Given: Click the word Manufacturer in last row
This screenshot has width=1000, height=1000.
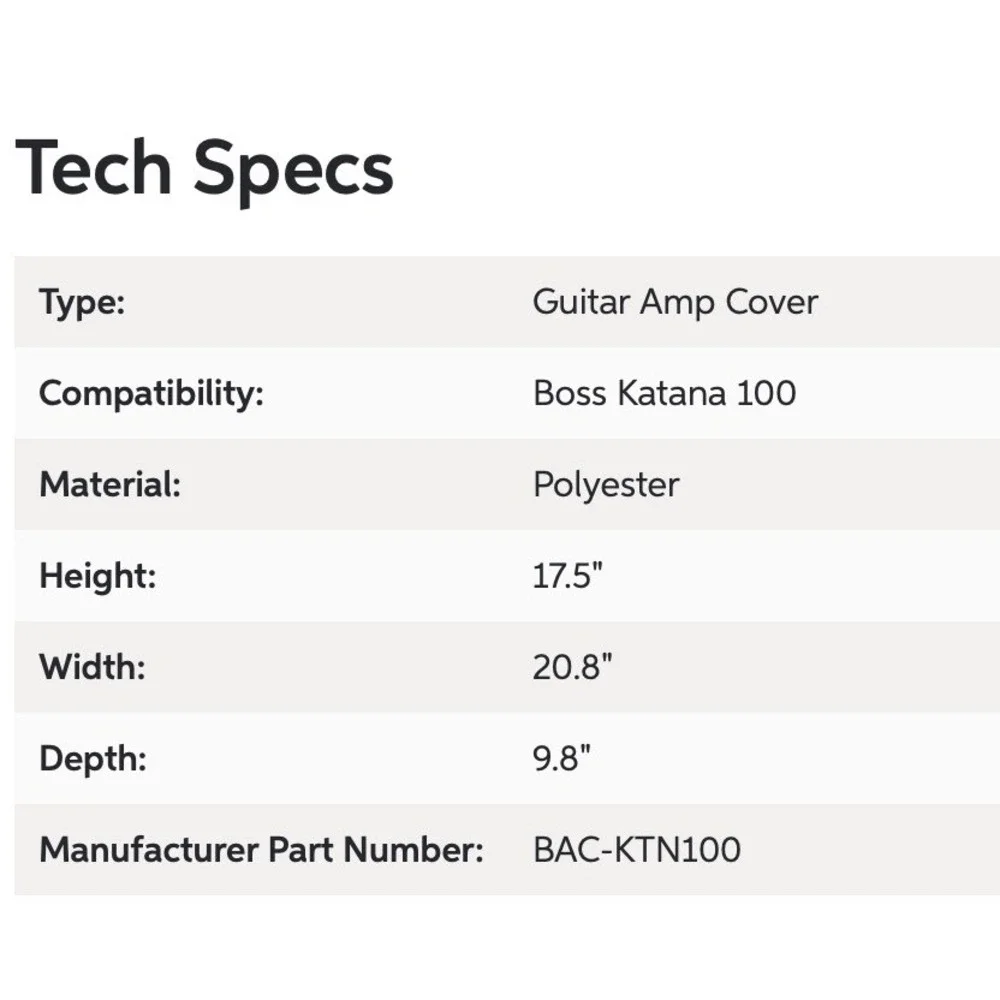Looking at the screenshot, I should pyautogui.click(x=149, y=850).
